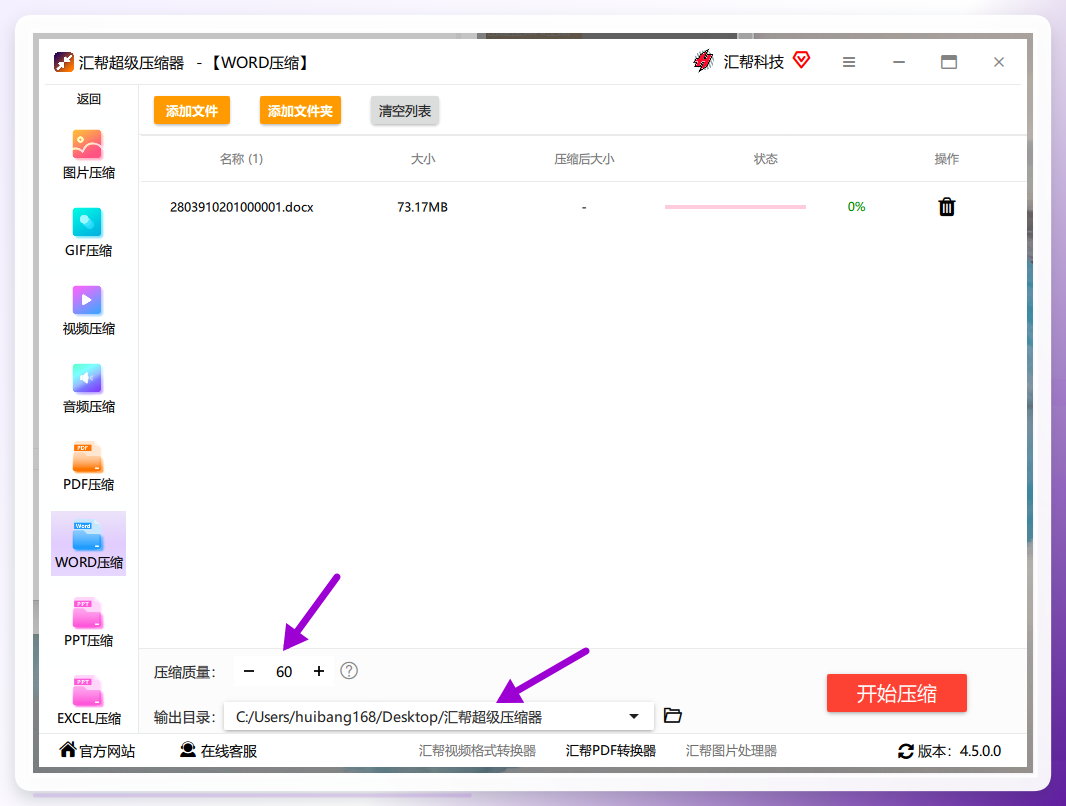Minimize the compressor window
The height and width of the screenshot is (806, 1066).
[899, 63]
